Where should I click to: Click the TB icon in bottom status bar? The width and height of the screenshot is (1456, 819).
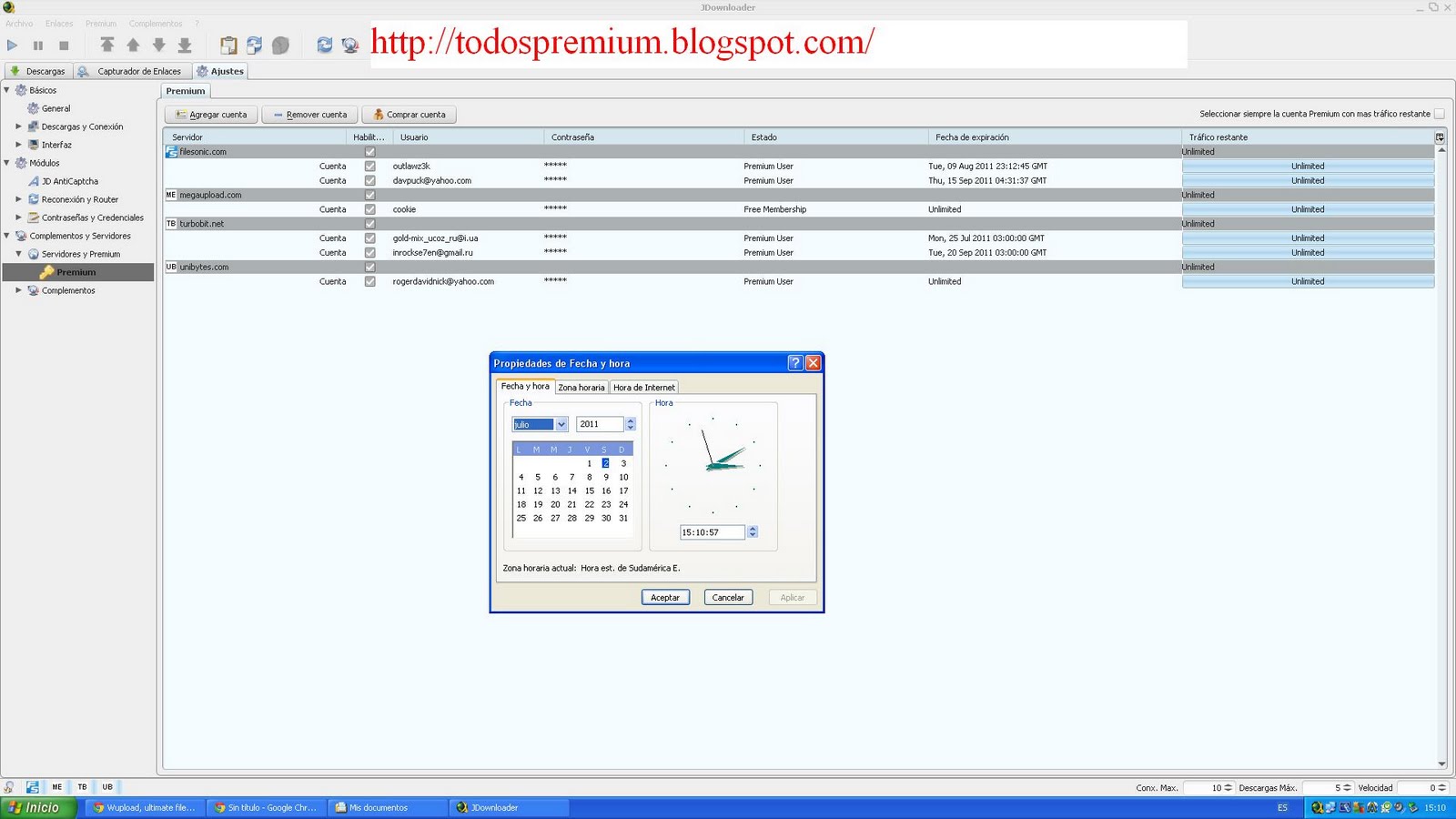tap(82, 787)
